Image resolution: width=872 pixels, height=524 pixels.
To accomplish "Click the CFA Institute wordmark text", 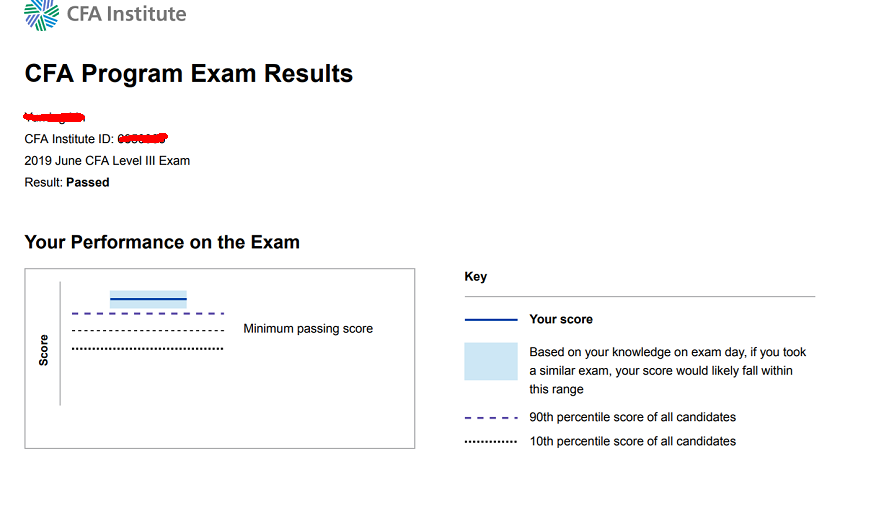I will point(126,13).
